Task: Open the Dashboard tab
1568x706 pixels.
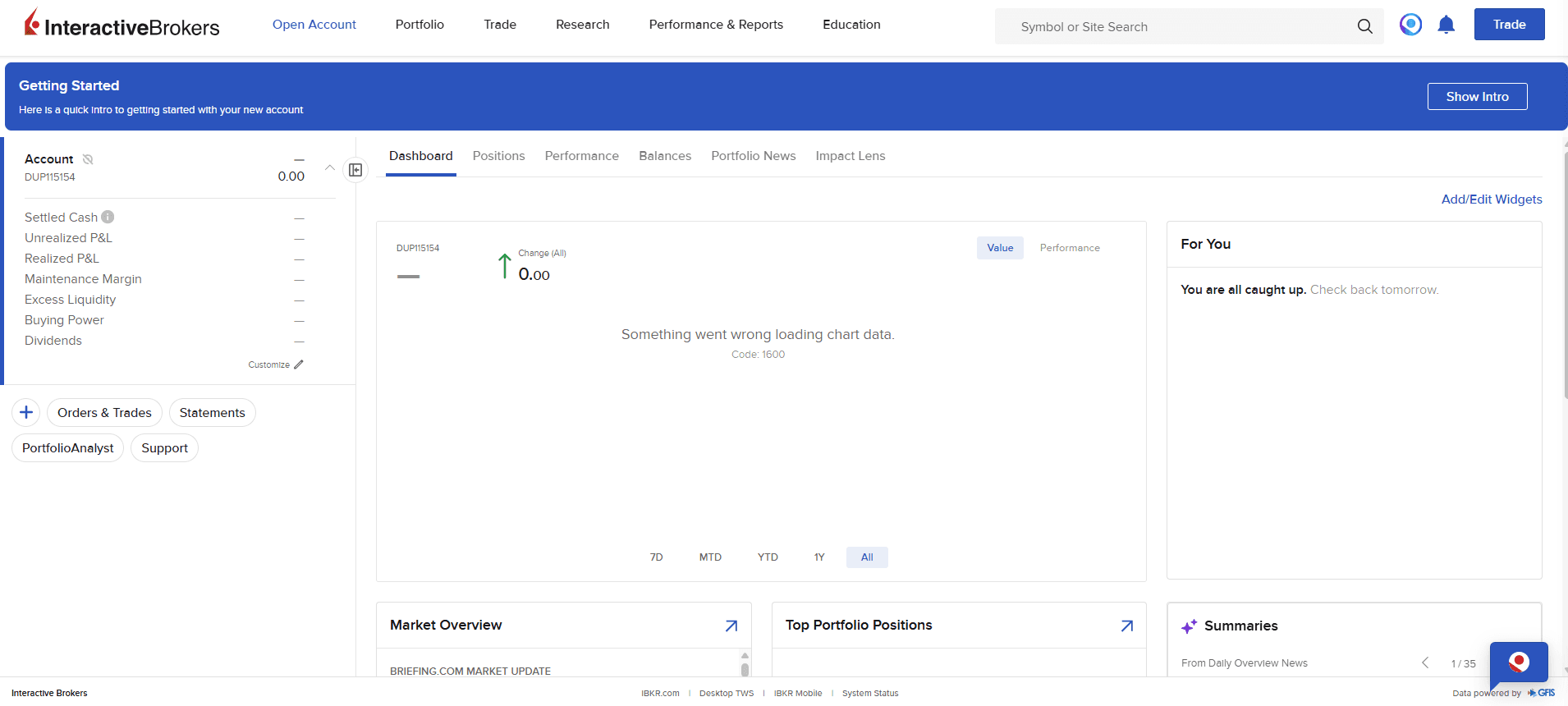Action: pyautogui.click(x=421, y=156)
